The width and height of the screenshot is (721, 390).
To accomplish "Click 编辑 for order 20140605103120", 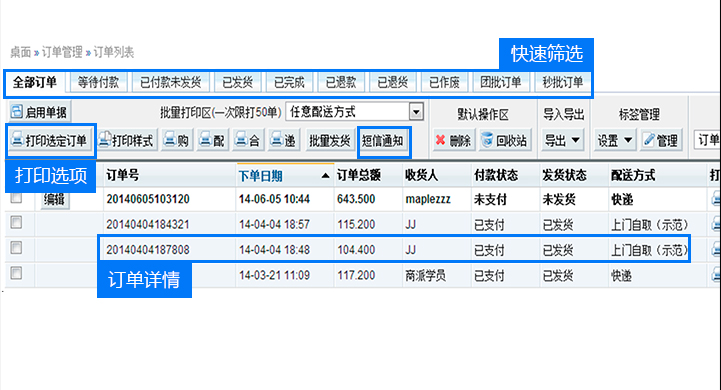I will (x=54, y=200).
